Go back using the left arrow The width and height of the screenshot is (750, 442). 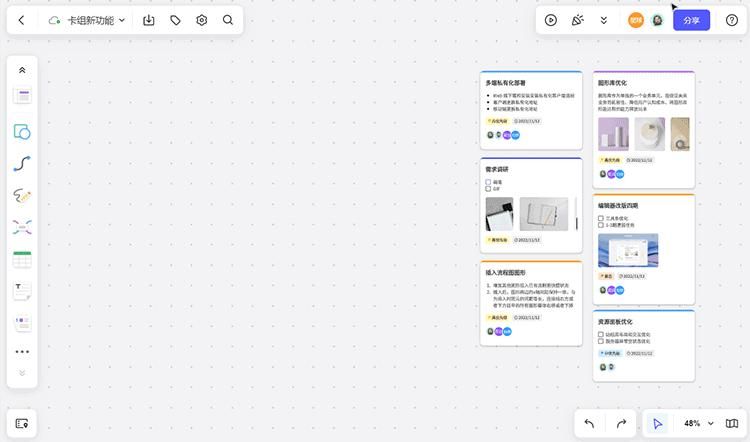tap(21, 20)
